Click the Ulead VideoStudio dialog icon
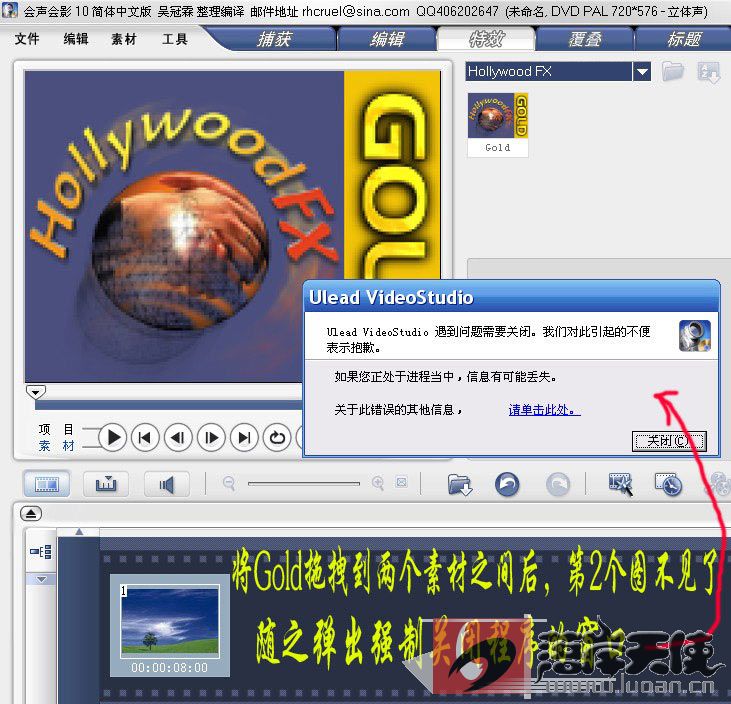Screen dimensions: 731x704 tap(695, 336)
